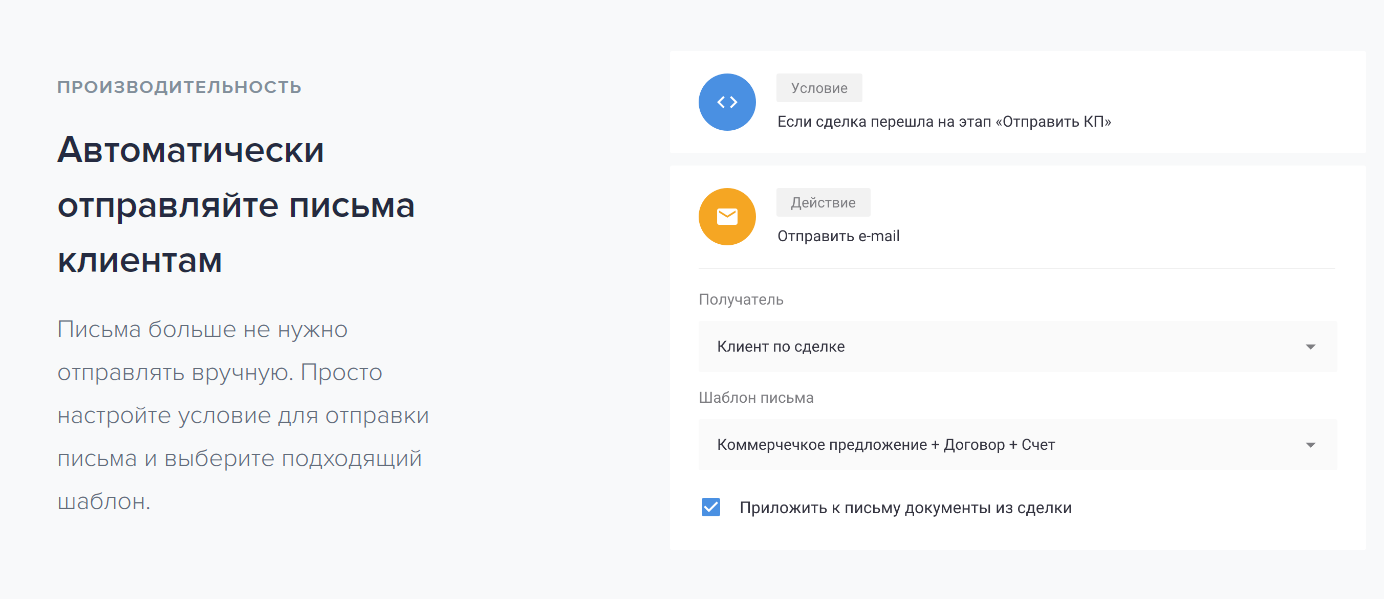Click the label 'Приложить к письму документы из сделки'
Viewport: 1384px width, 599px height.
click(906, 508)
